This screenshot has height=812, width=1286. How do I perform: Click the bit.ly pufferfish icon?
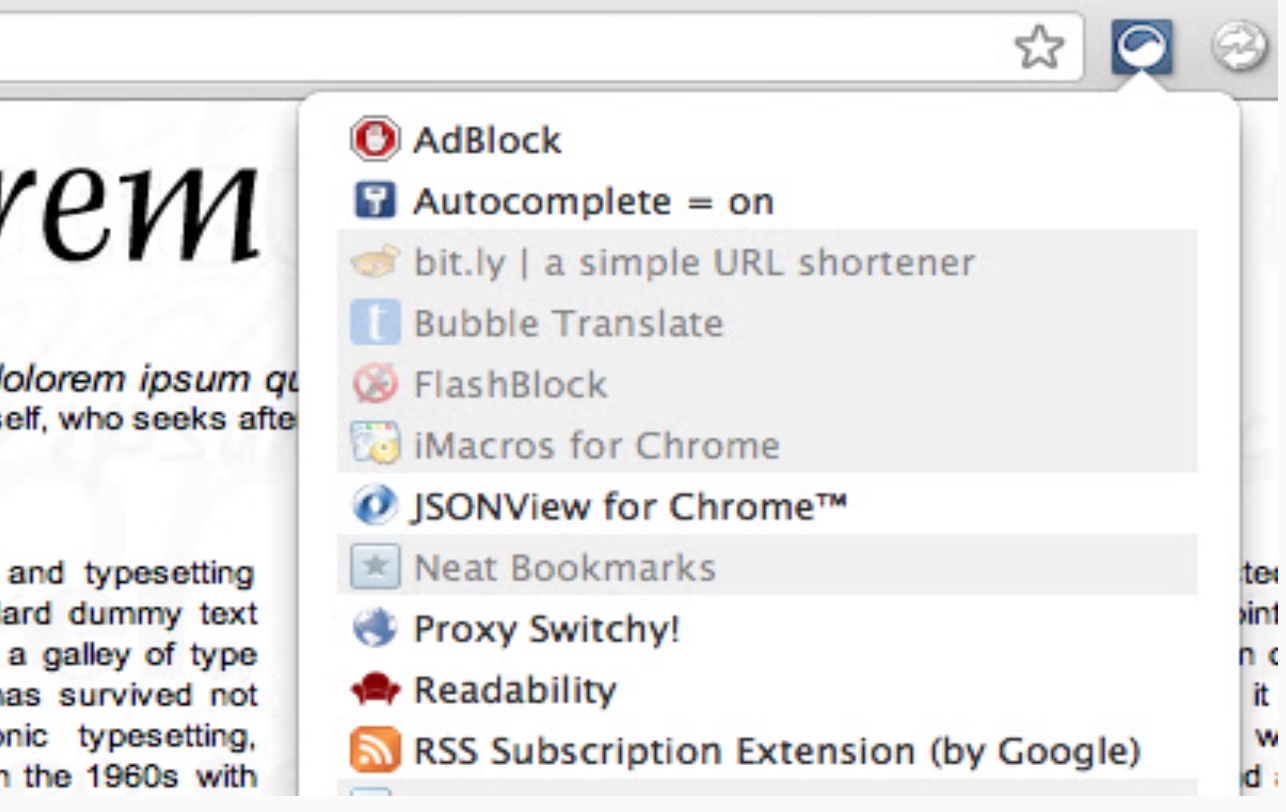(x=375, y=263)
